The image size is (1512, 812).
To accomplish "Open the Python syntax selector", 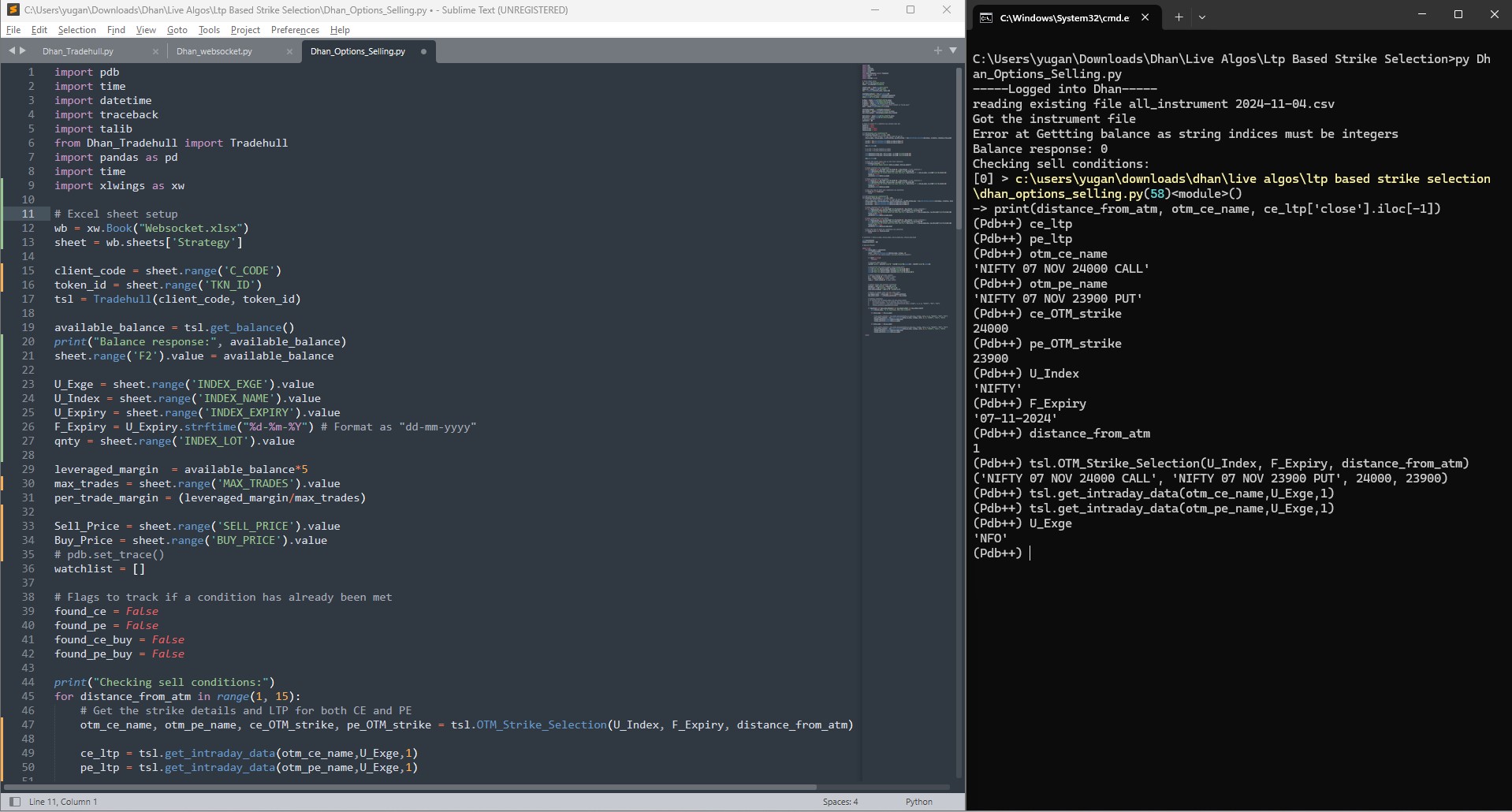I will (918, 802).
